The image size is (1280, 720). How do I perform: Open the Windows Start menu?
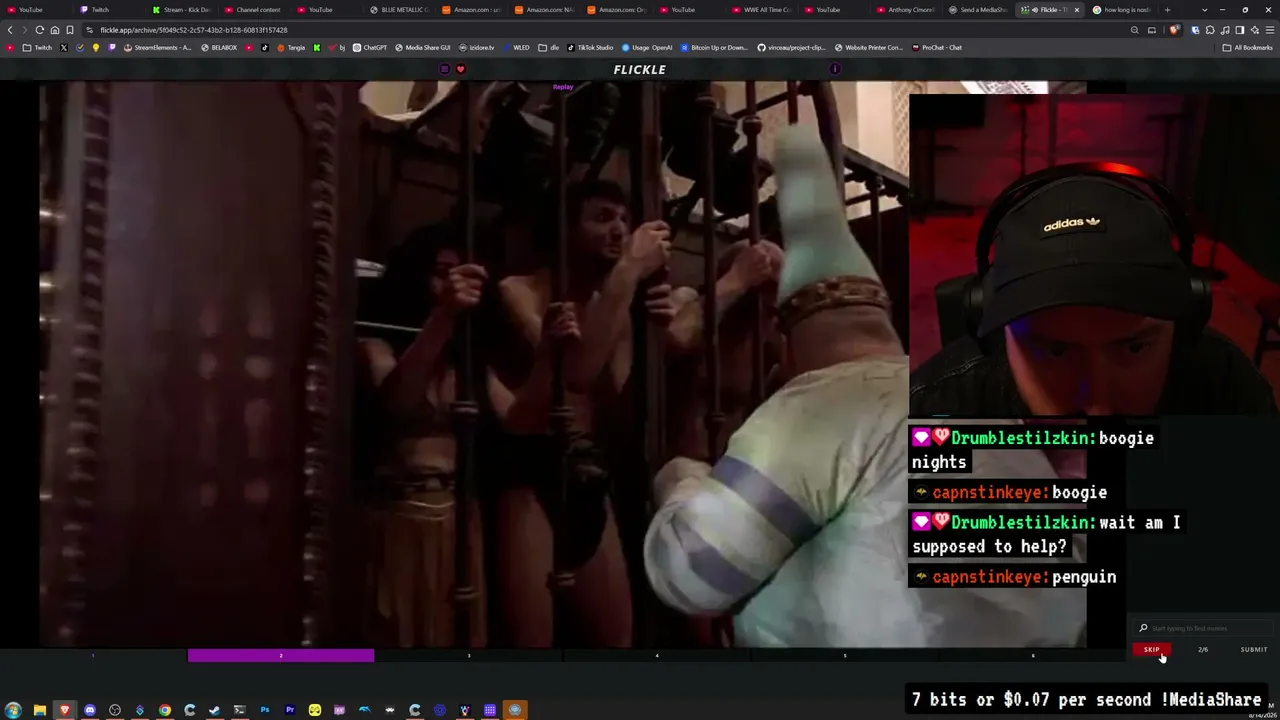click(x=14, y=710)
